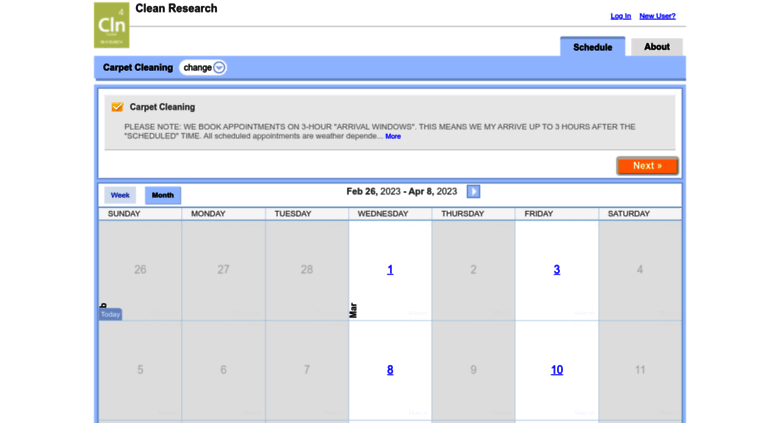Open the New User? link
This screenshot has height=423, width=777.
657,16
